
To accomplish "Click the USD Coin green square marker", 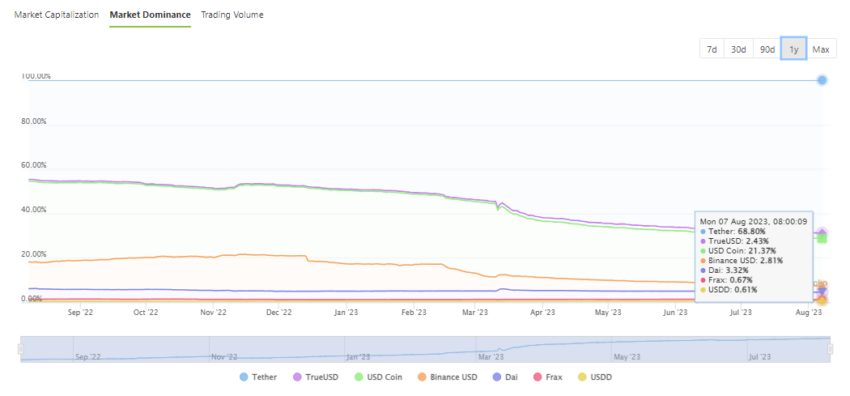I will [x=822, y=238].
